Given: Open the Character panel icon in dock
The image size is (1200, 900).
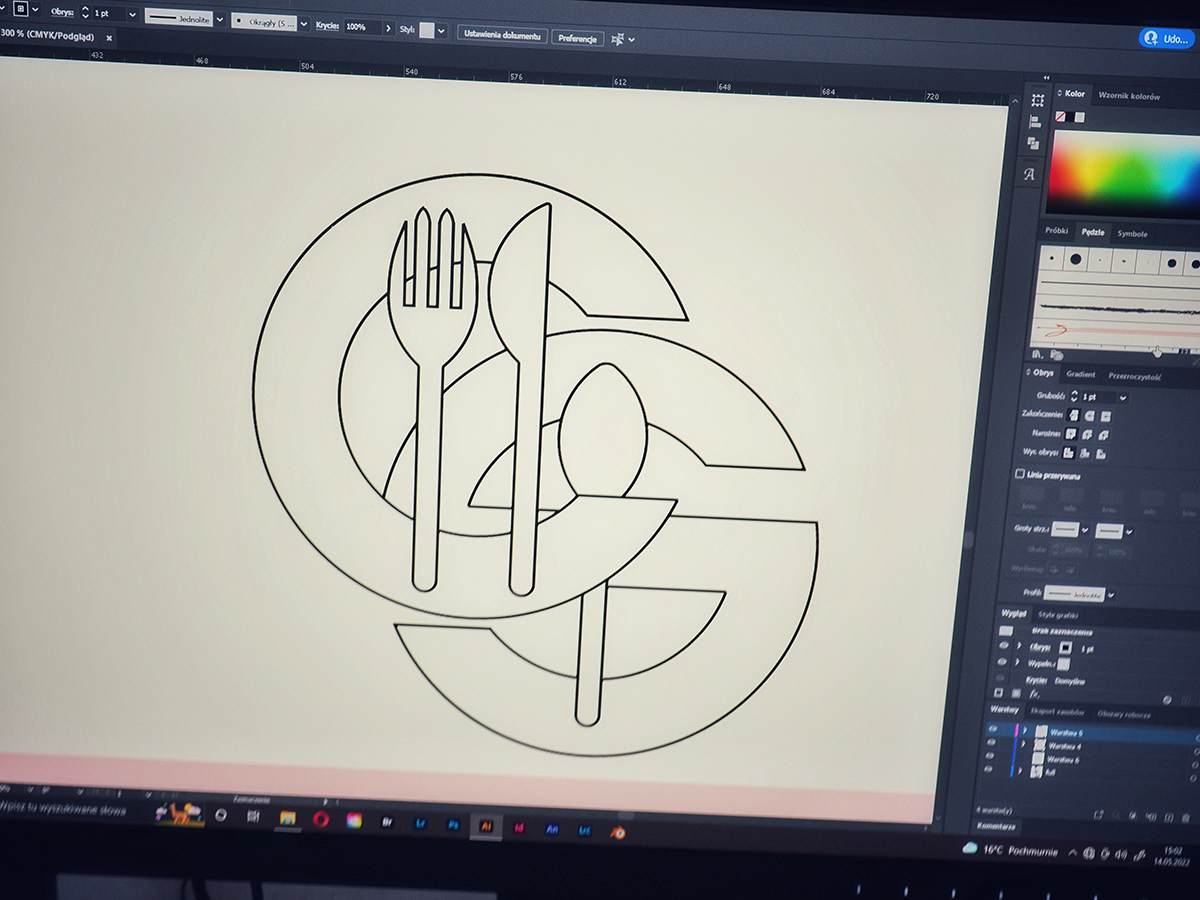Looking at the screenshot, I should 1030,174.
